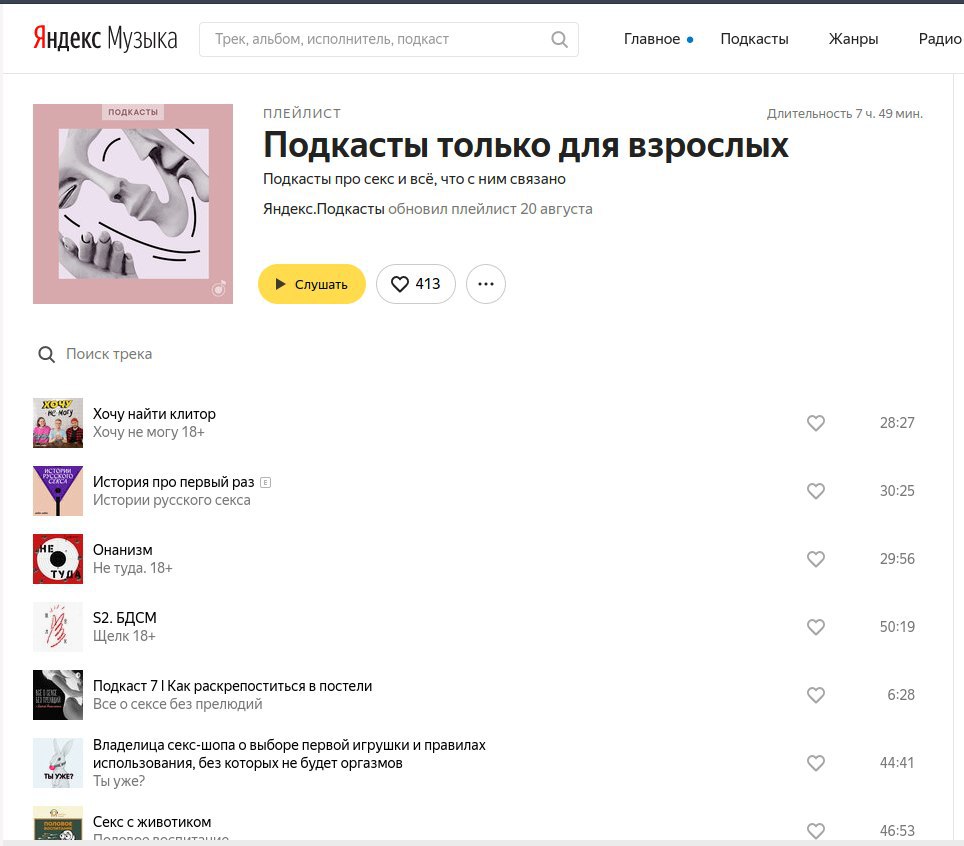Click the duration 50:19
Viewport: 964px width, 846px height.
click(897, 627)
